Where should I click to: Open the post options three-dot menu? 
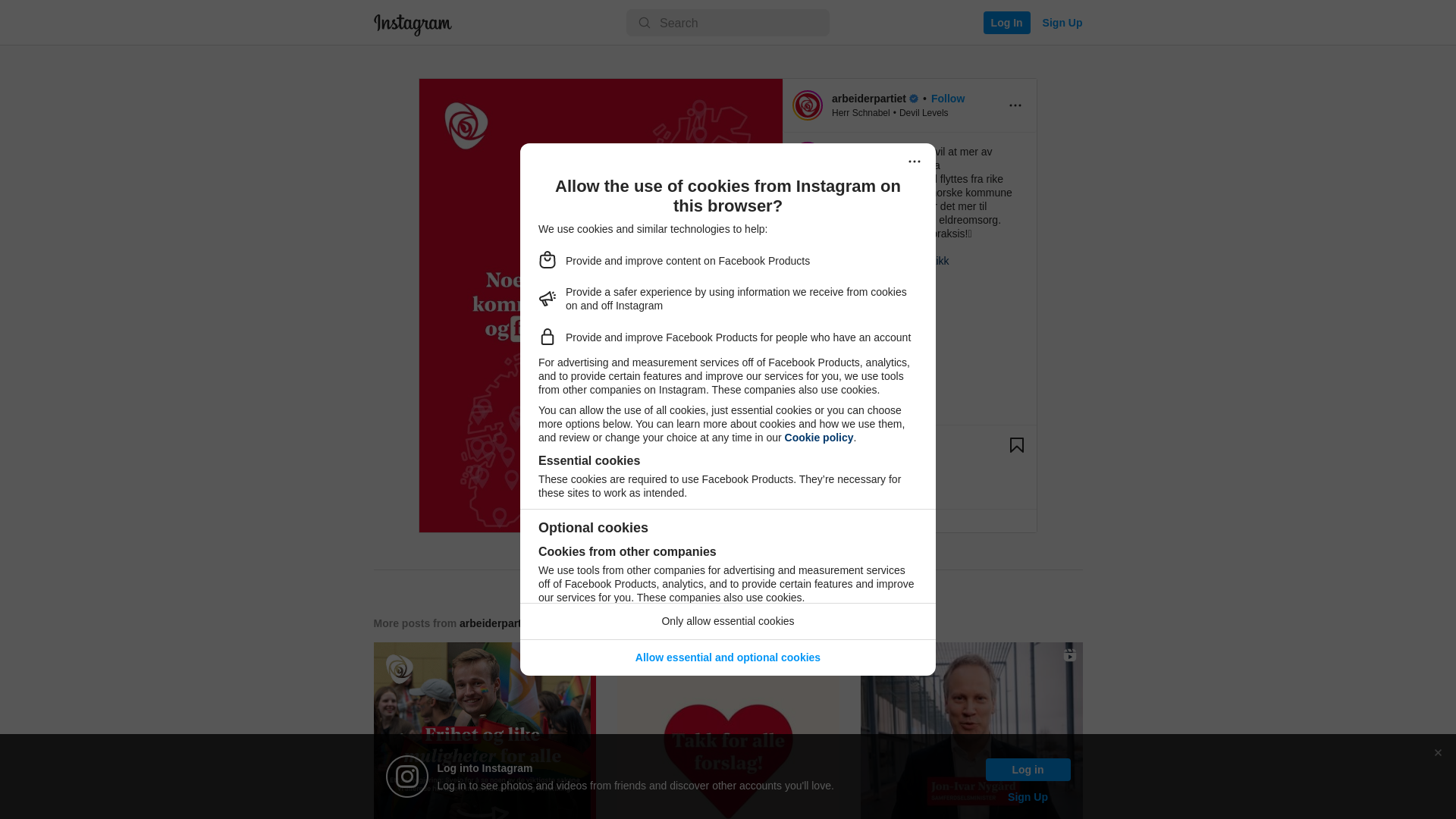tap(1015, 105)
